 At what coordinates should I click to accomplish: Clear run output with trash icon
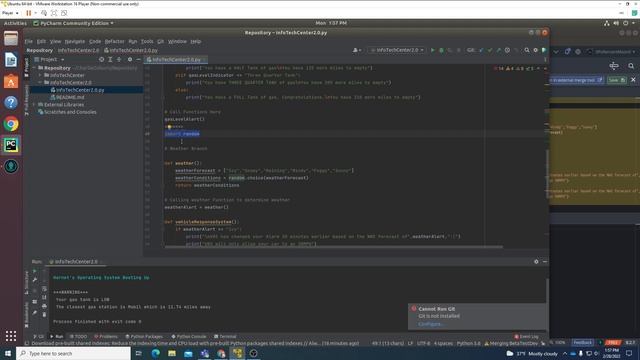(44, 314)
